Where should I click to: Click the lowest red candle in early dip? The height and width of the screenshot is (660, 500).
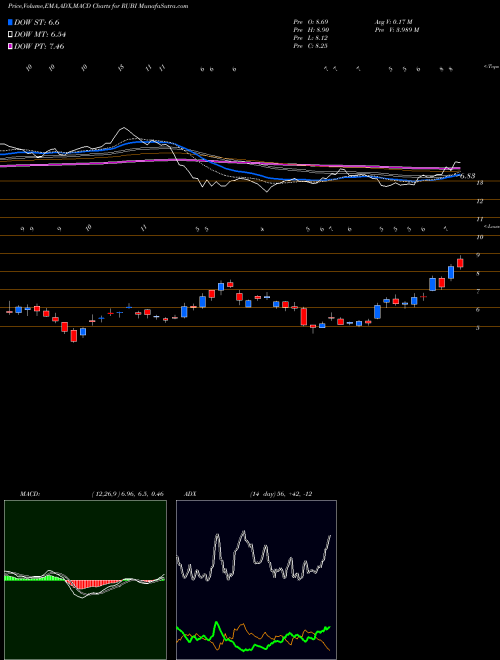click(74, 335)
